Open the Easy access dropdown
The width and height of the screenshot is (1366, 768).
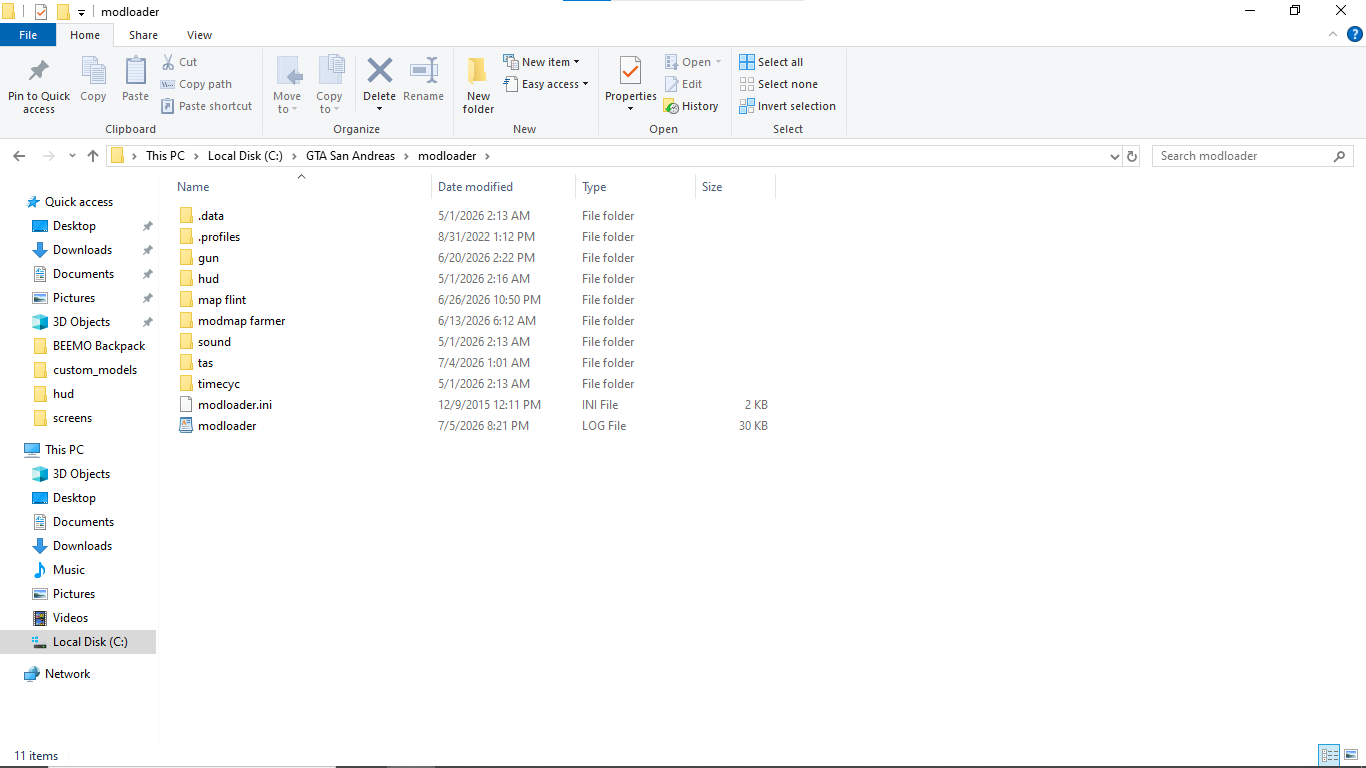tap(546, 84)
